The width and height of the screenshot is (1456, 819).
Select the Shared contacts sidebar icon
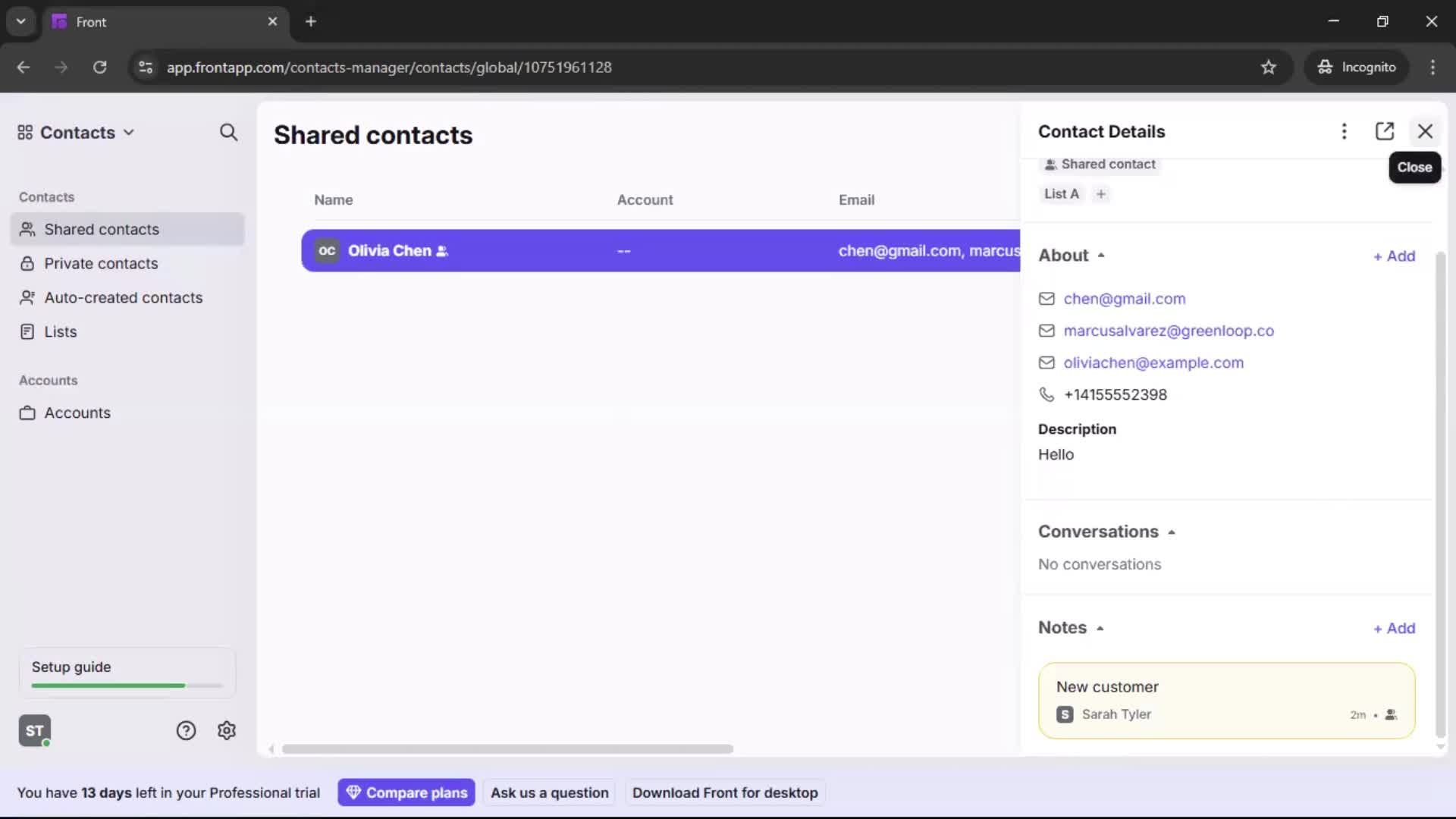click(27, 229)
